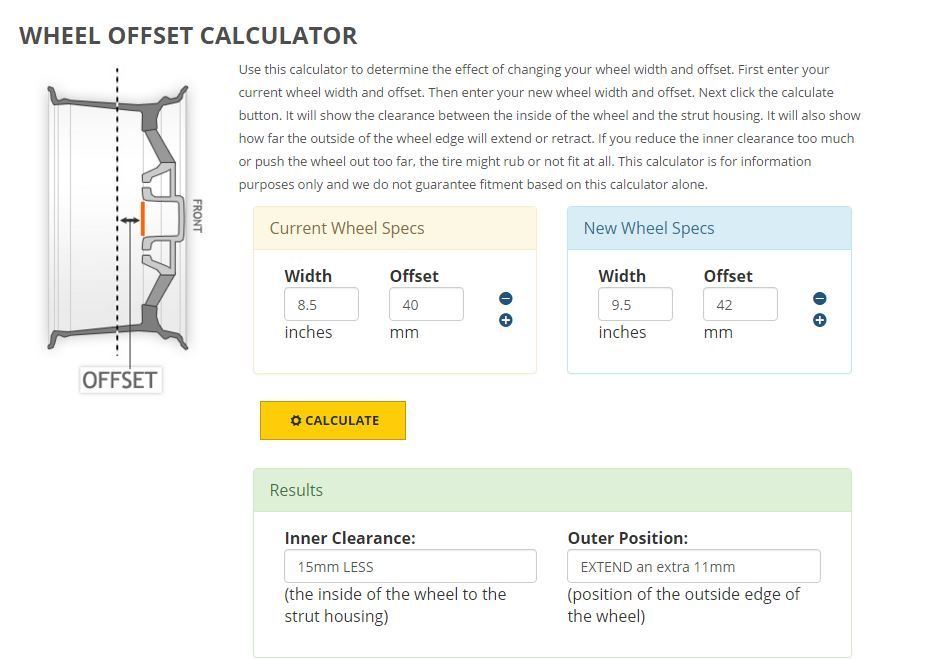Viewport: 930px width, 659px height.
Task: Click the New Wheel Specs panel header
Action: pos(649,228)
